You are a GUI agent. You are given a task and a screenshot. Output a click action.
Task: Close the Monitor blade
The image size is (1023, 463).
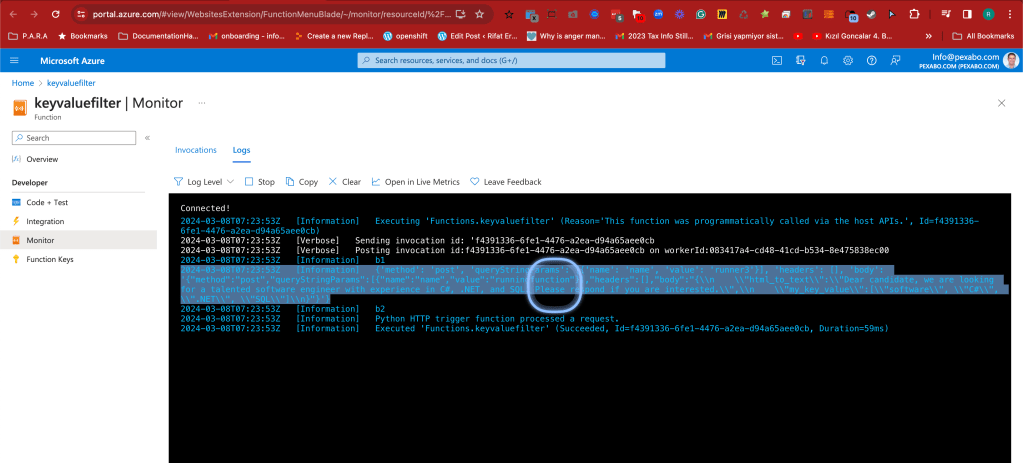point(1001,103)
